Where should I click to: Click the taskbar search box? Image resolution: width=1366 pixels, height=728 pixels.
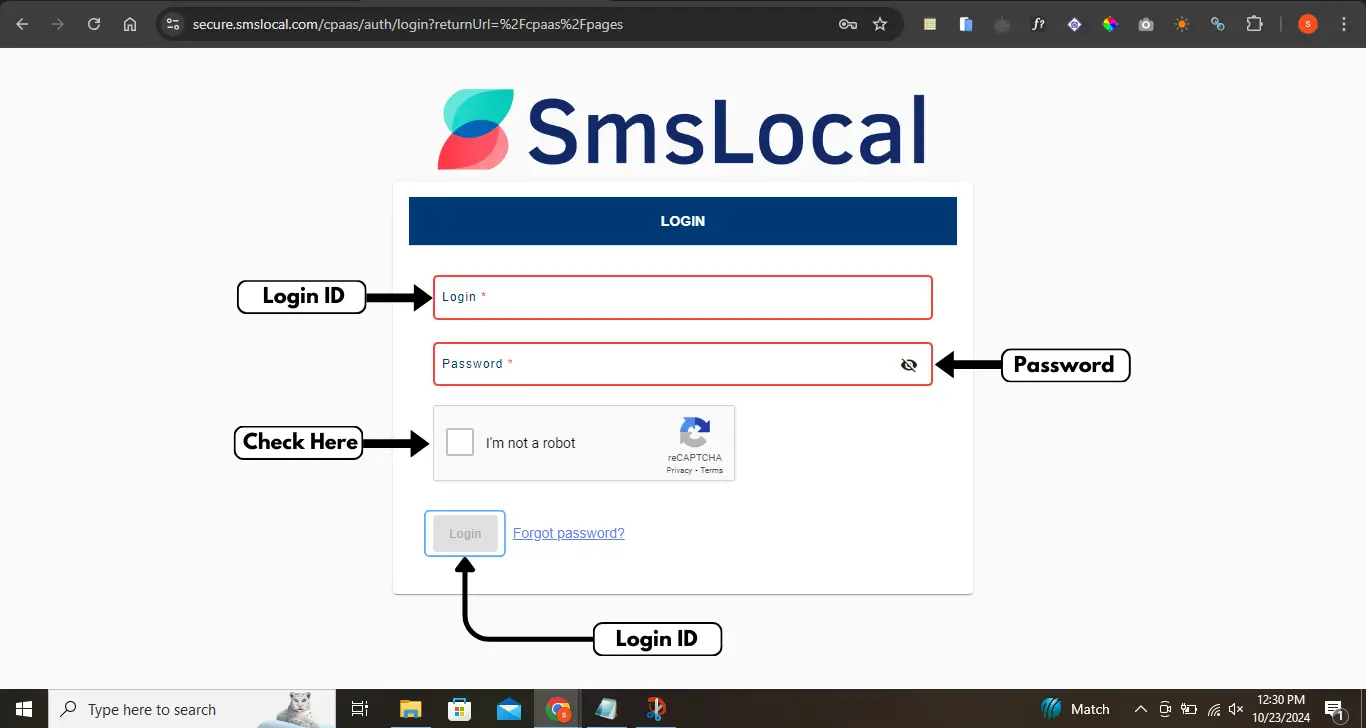click(192, 709)
